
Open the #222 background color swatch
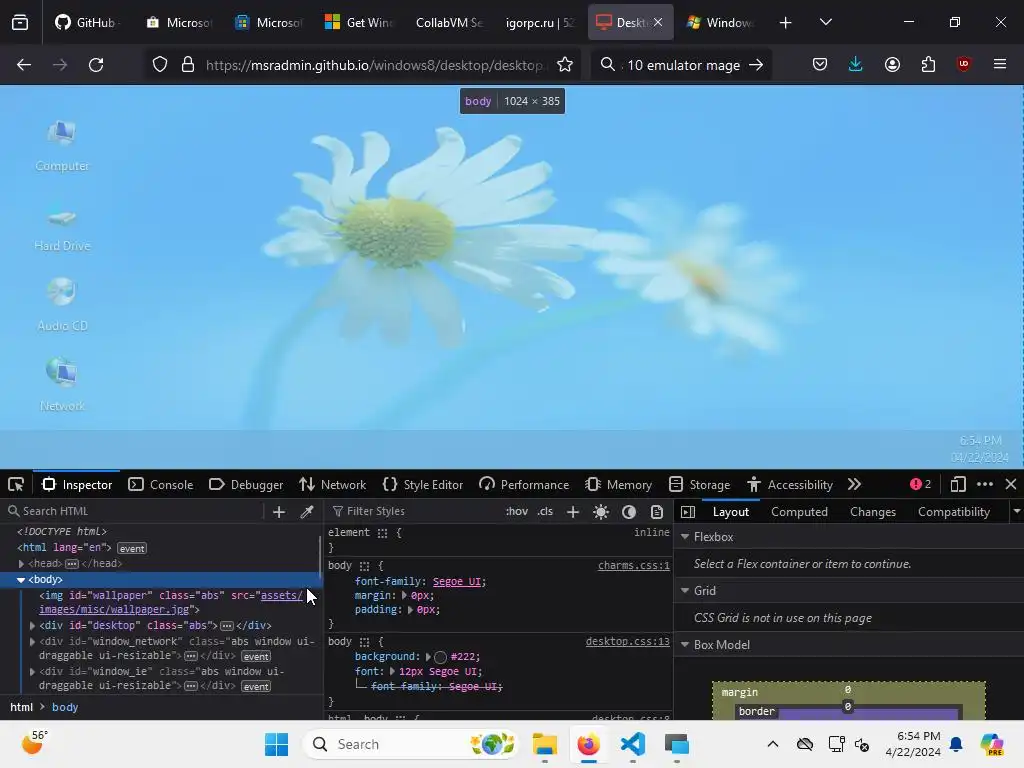440,657
